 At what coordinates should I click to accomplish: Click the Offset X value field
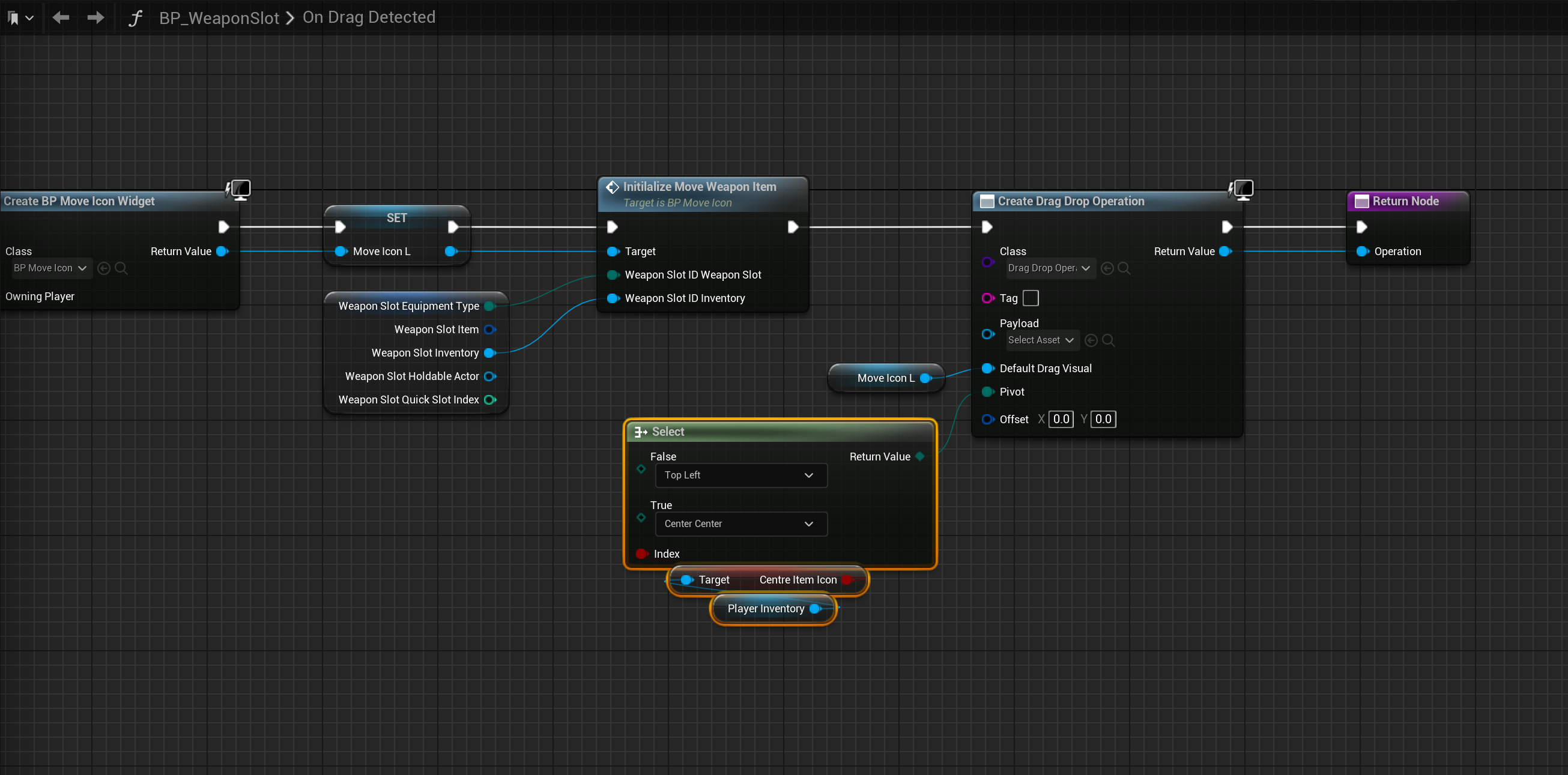[x=1061, y=419]
